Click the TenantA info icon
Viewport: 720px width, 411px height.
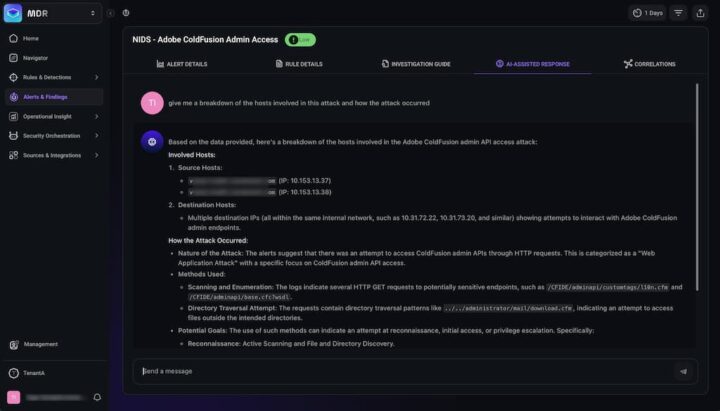[13, 373]
